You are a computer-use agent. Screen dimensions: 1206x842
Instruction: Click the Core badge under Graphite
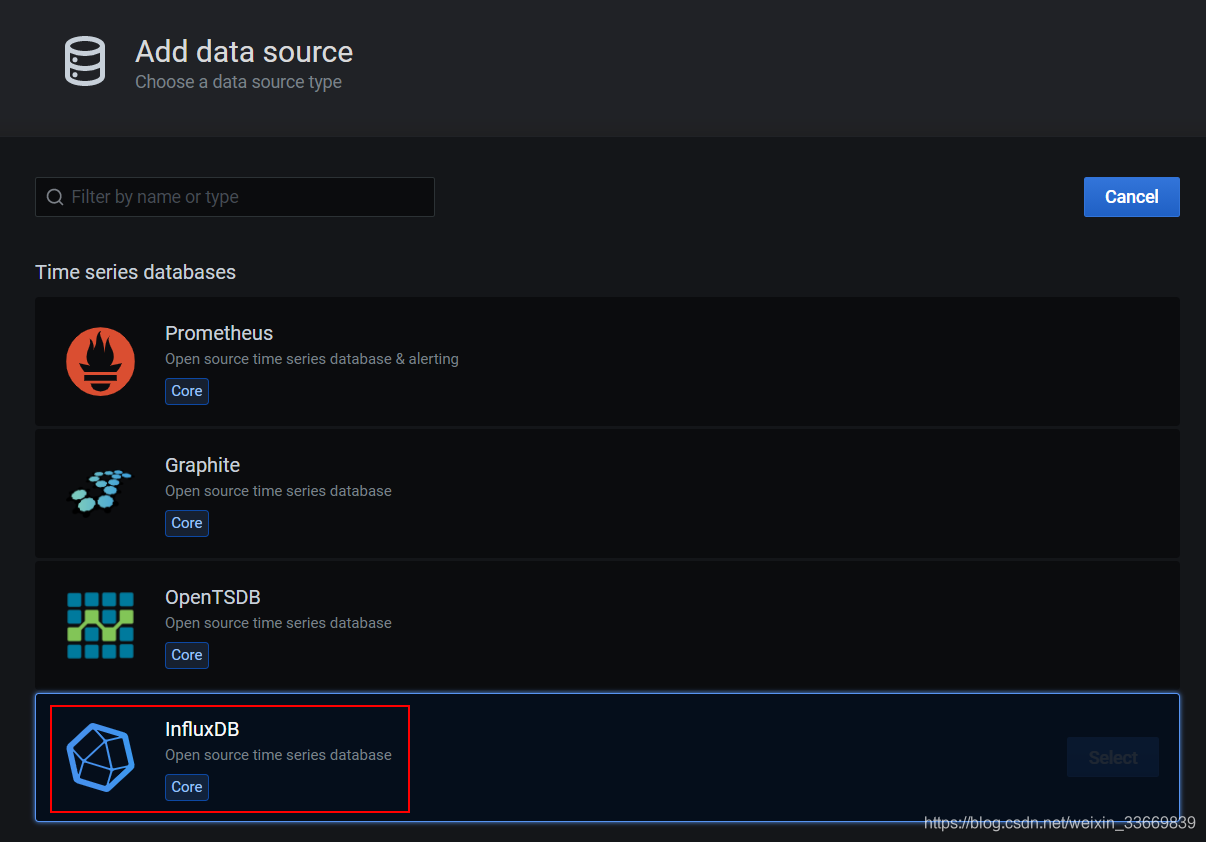coord(187,523)
